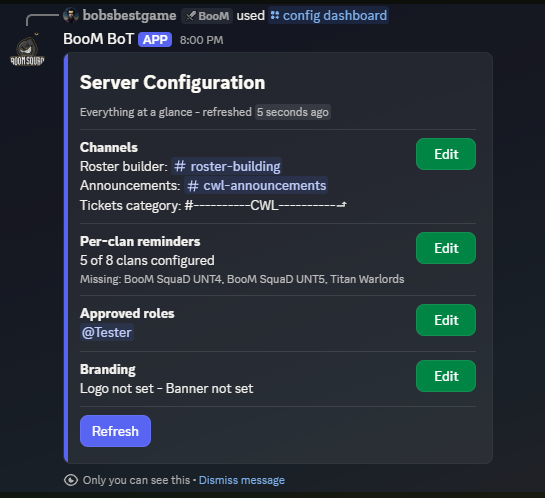Edit the Branding section

(x=446, y=376)
